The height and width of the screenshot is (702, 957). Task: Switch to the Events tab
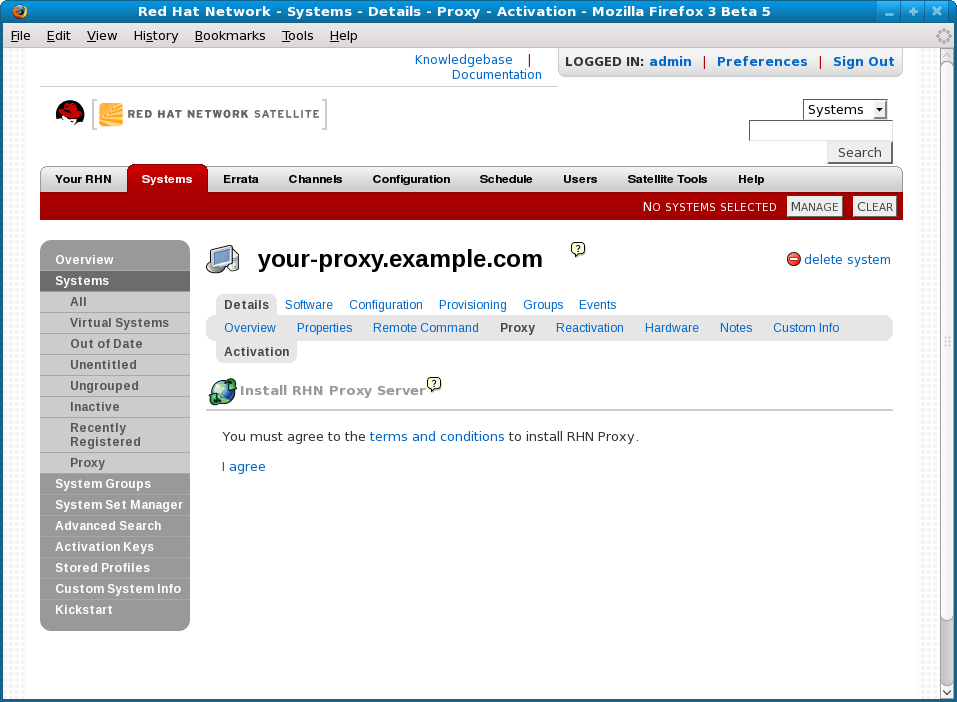click(x=598, y=305)
